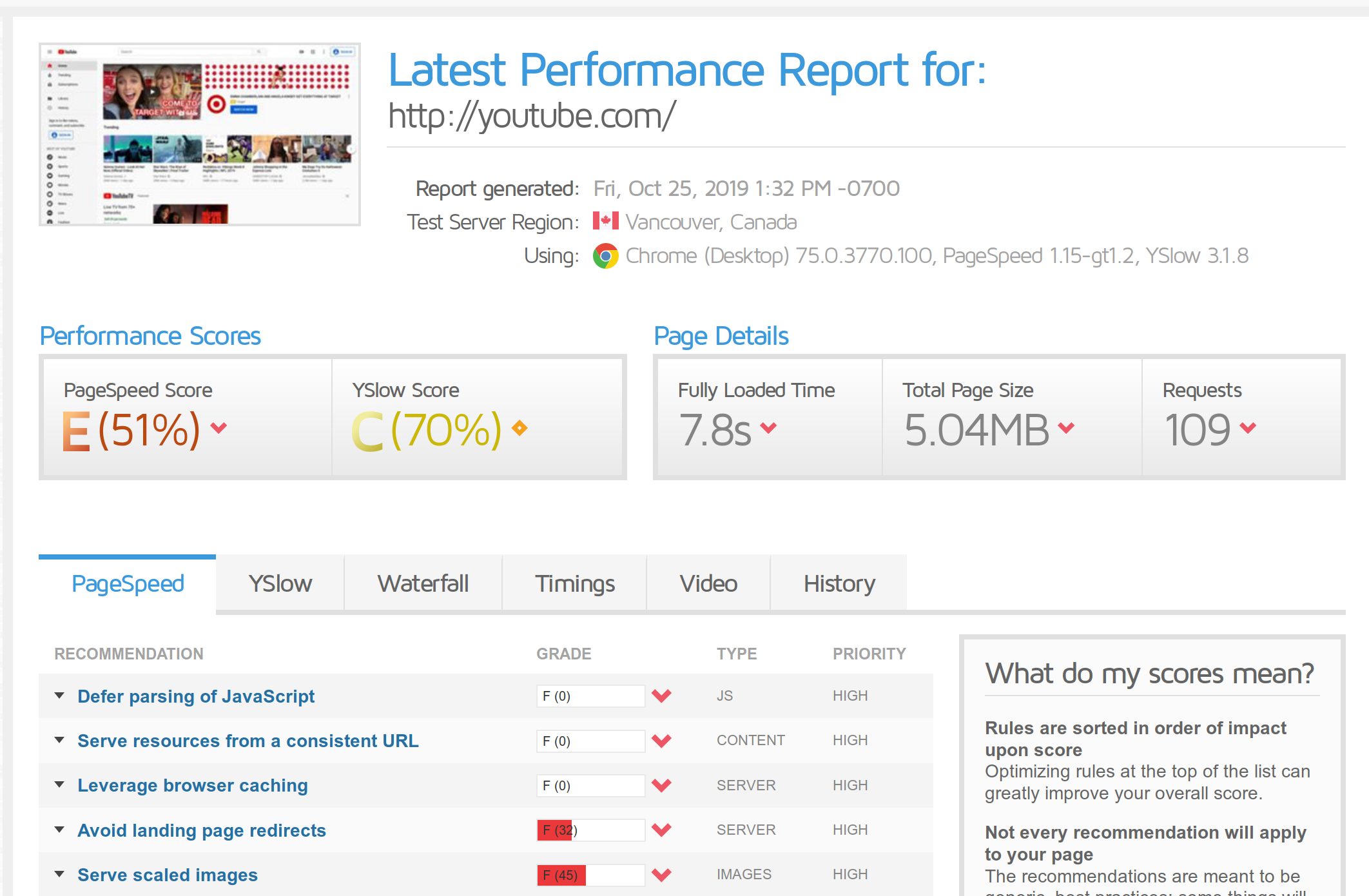Click the CONTENT type cell

pyautogui.click(x=751, y=740)
